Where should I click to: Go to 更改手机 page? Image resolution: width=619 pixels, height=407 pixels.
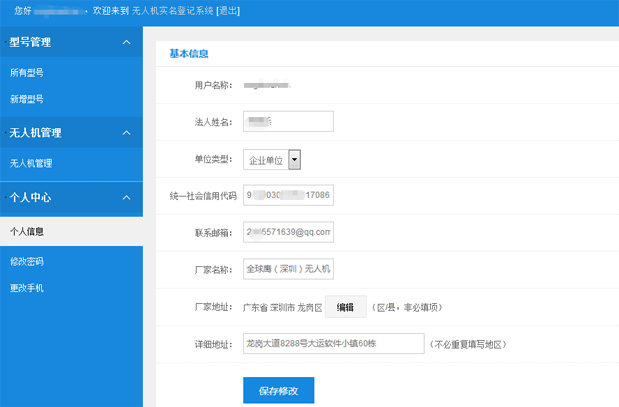pyautogui.click(x=26, y=288)
